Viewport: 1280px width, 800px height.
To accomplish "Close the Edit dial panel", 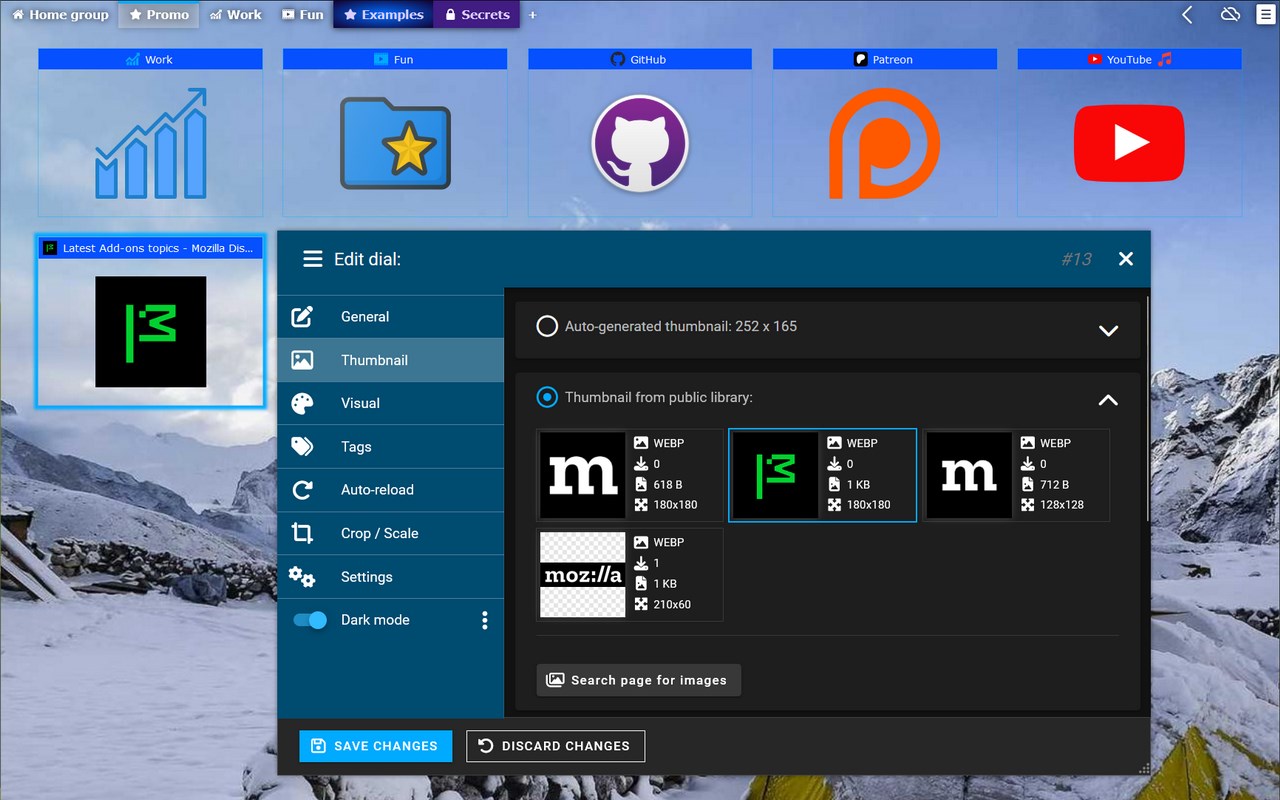I will click(1126, 259).
